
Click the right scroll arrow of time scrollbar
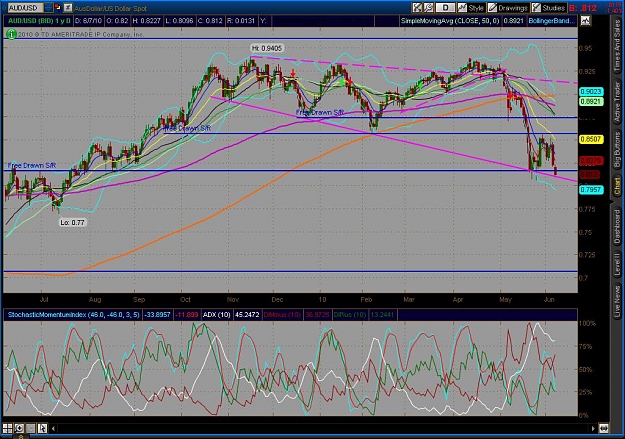(x=593, y=429)
